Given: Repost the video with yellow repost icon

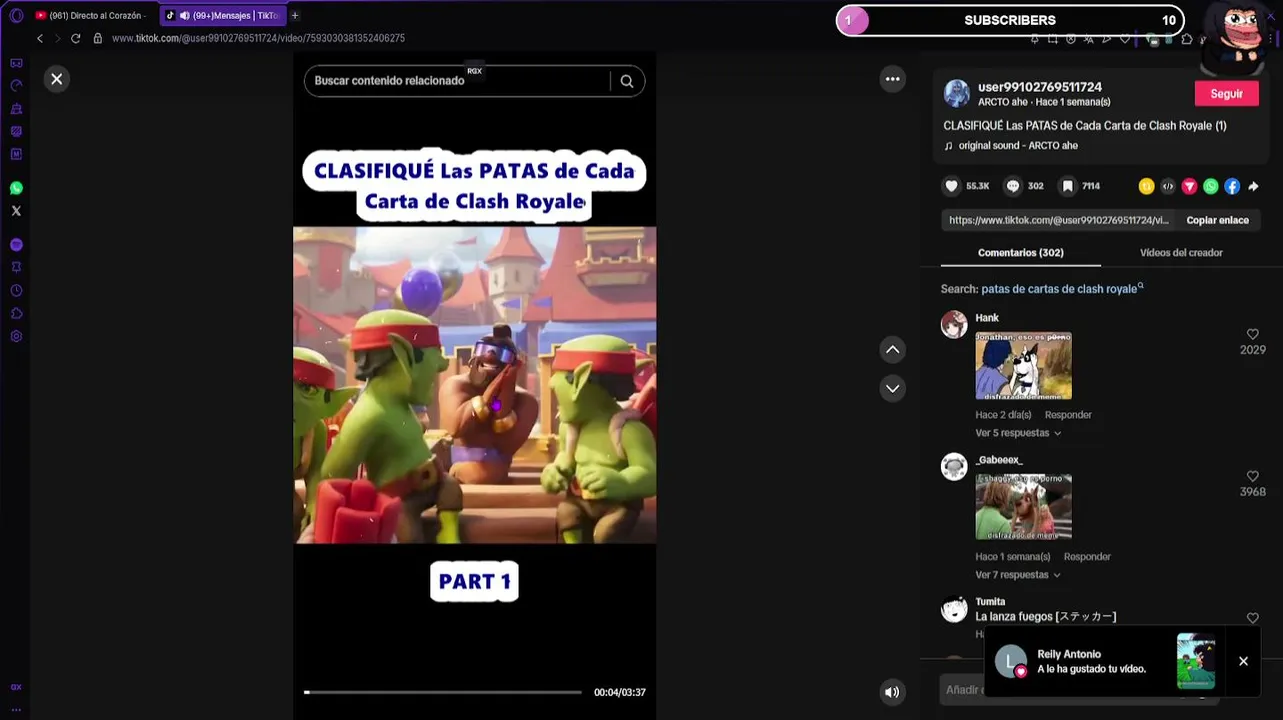Looking at the screenshot, I should pyautogui.click(x=1146, y=186).
